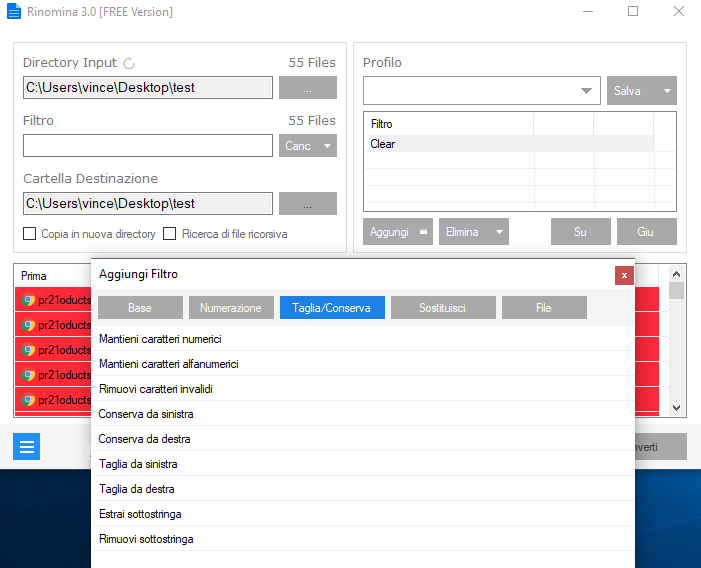The image size is (701, 568).
Task: Open the blue hamburger menu button
Action: point(26,446)
